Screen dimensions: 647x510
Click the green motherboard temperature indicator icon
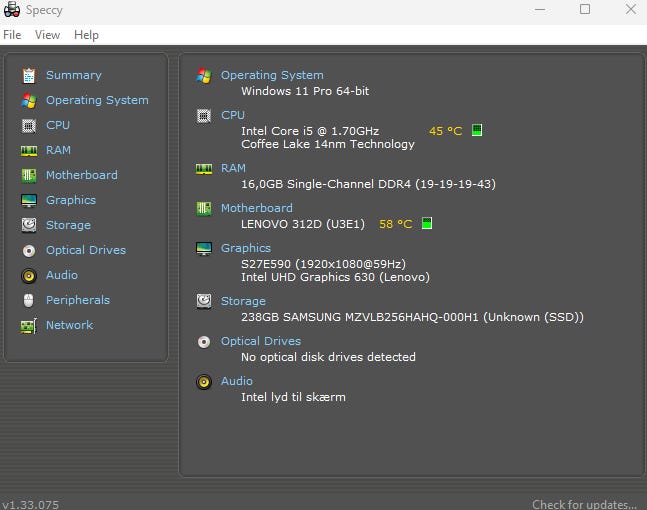click(x=427, y=223)
